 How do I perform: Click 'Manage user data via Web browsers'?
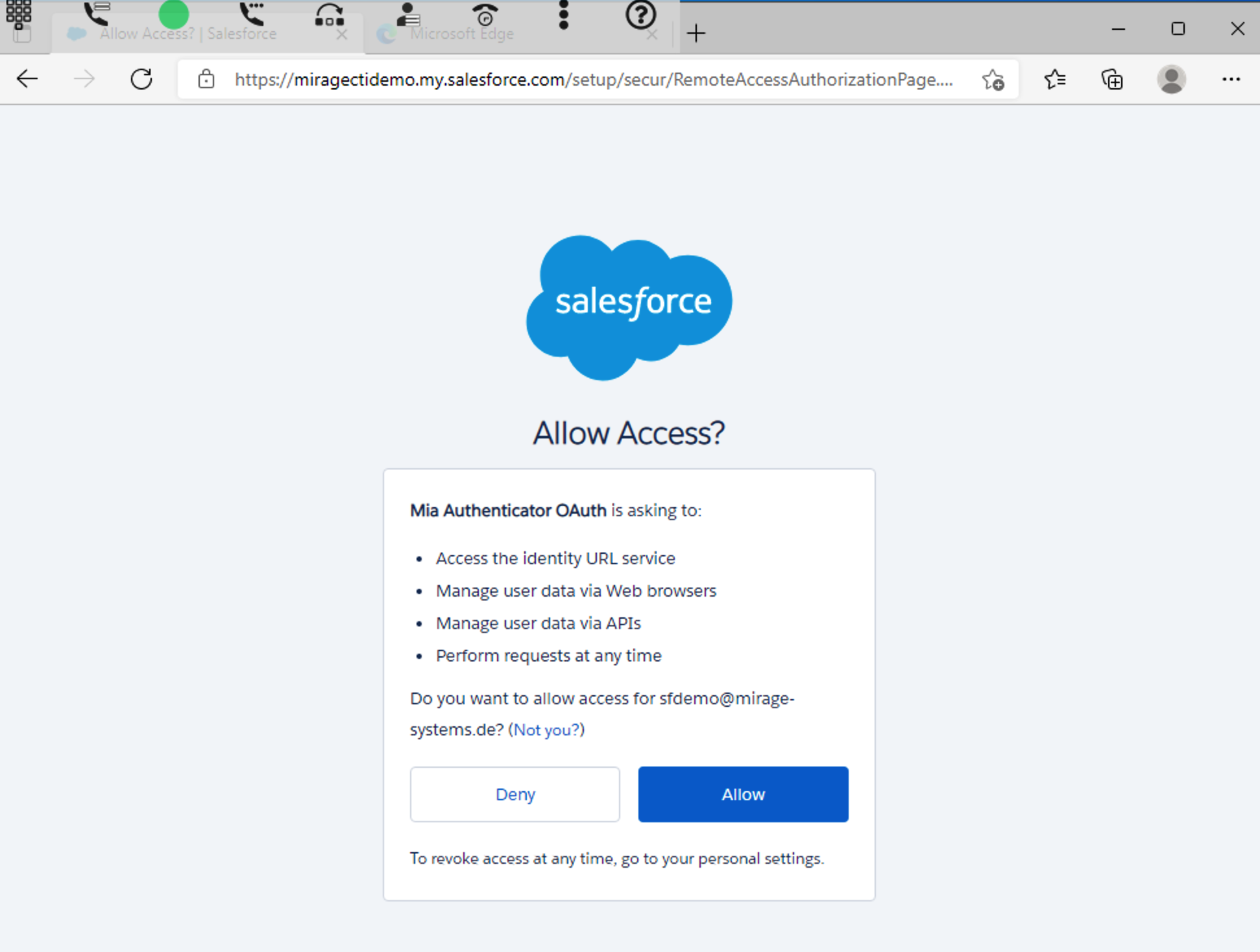[x=576, y=591]
